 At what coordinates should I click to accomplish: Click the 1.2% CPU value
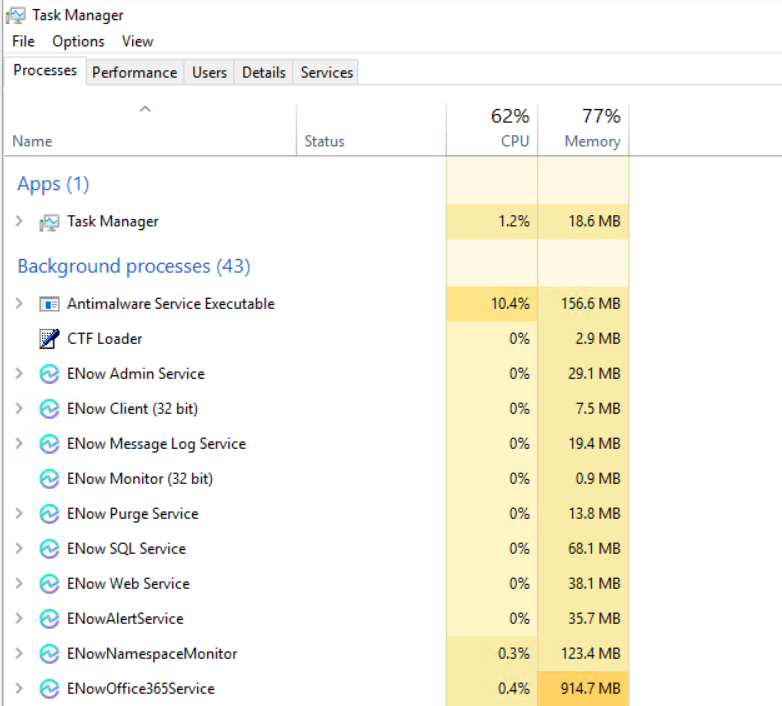pyautogui.click(x=514, y=221)
